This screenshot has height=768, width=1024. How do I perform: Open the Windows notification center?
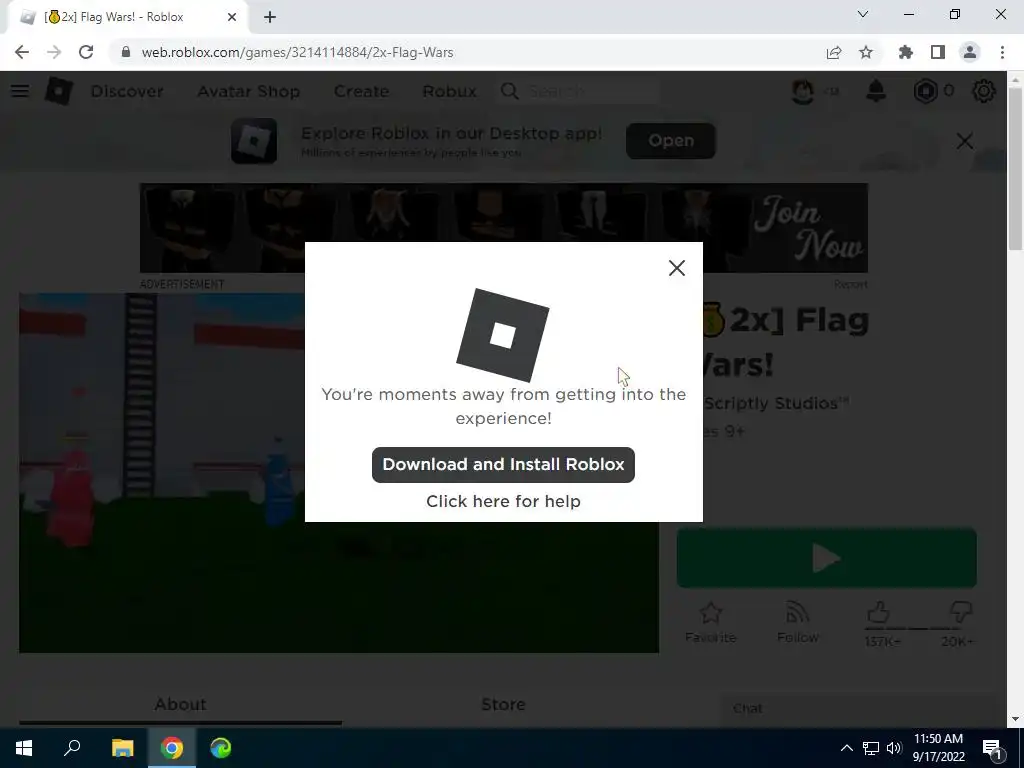tap(991, 748)
